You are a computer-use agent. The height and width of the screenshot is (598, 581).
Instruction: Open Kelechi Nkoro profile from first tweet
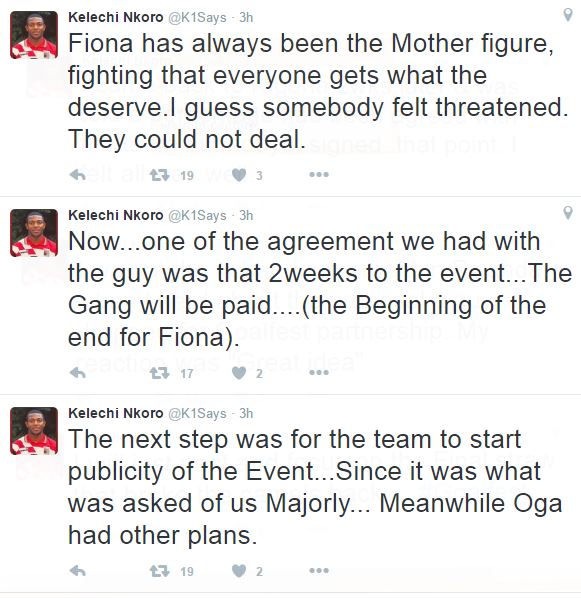point(116,18)
